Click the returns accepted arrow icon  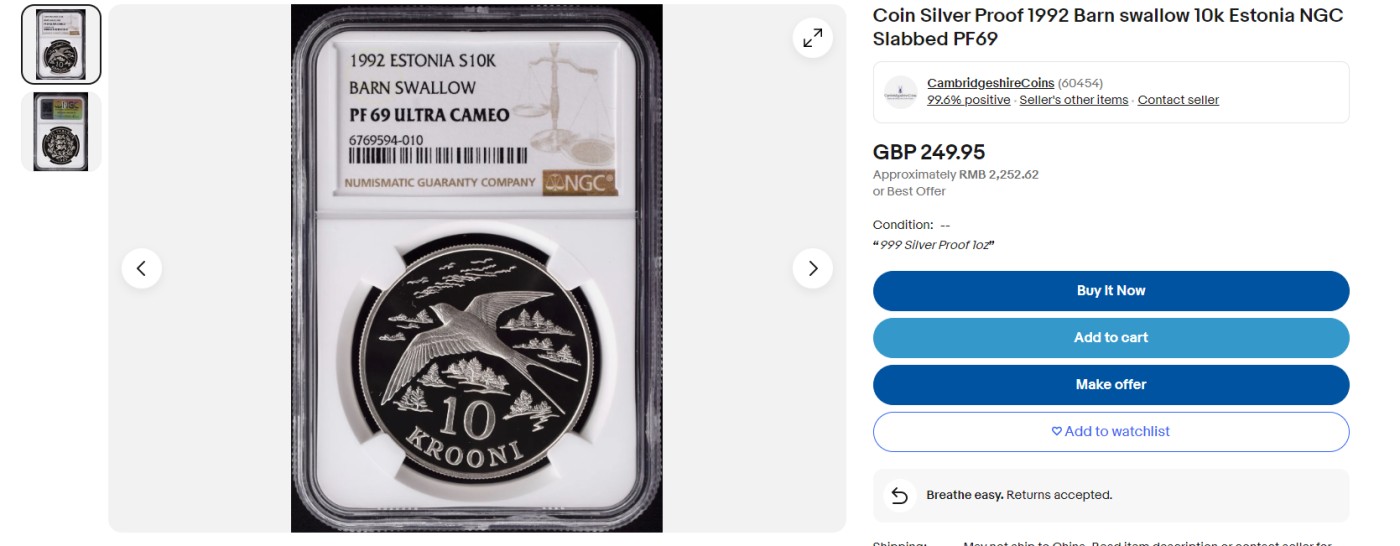click(x=899, y=495)
